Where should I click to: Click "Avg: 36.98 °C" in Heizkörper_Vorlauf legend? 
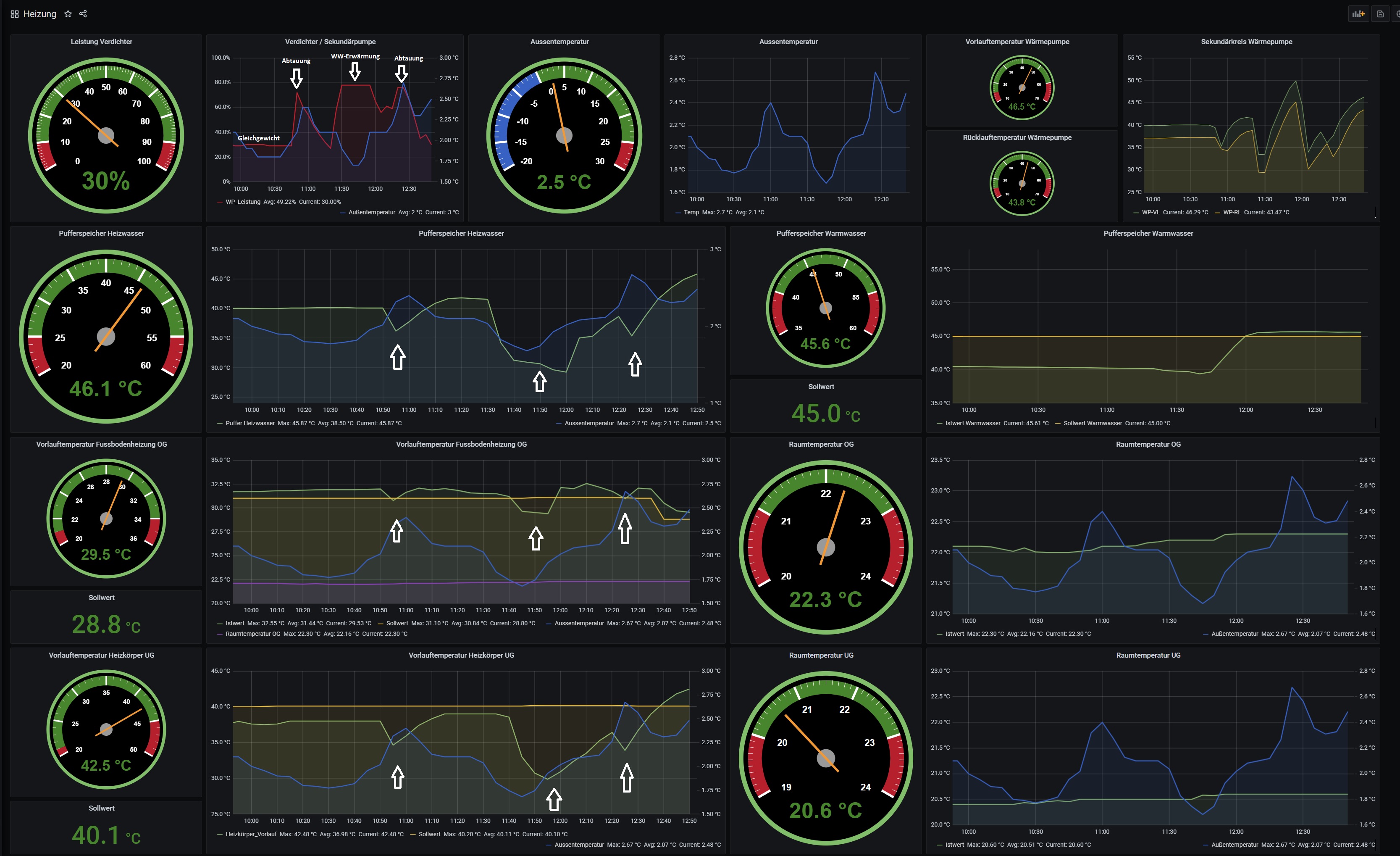[x=337, y=834]
